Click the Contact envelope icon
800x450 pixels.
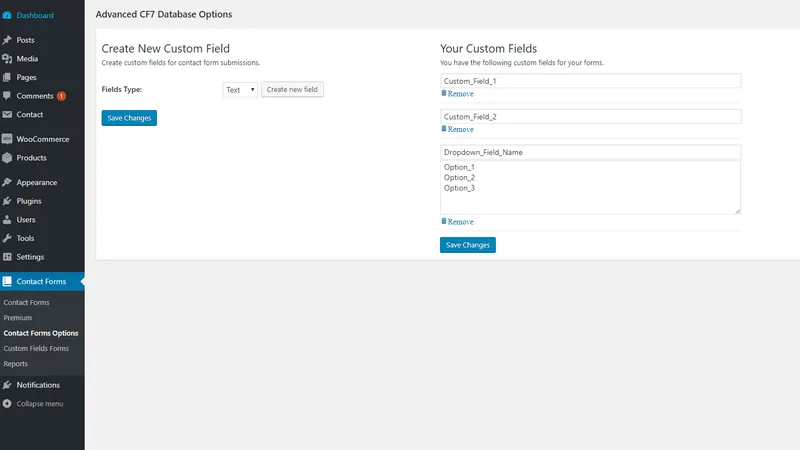tap(7, 114)
